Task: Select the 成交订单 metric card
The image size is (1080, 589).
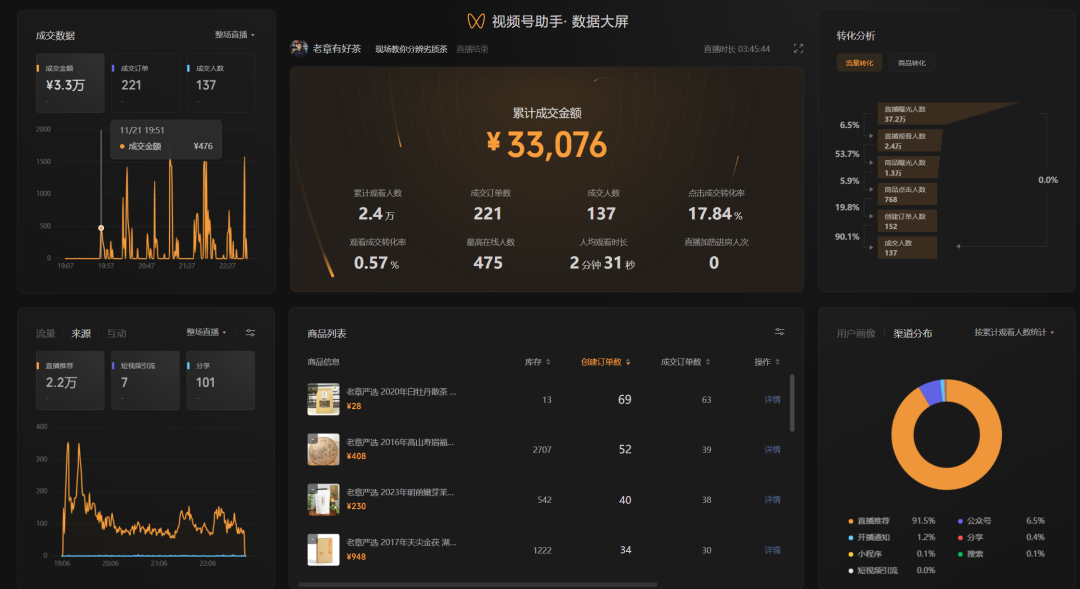Action: [146, 82]
